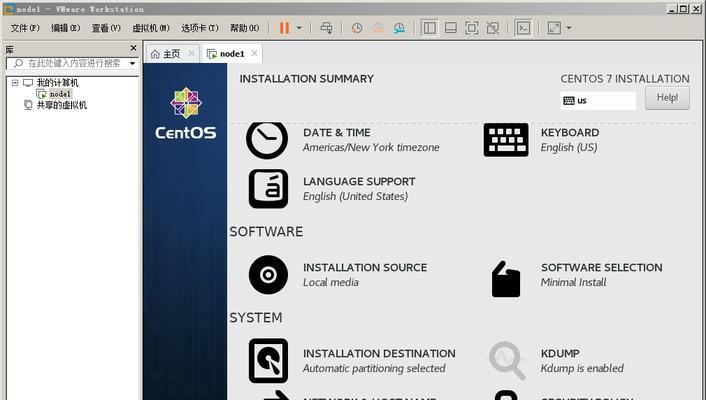Click the Help! button in the installer
Viewport: 706px width, 400px height.
pyautogui.click(x=667, y=98)
